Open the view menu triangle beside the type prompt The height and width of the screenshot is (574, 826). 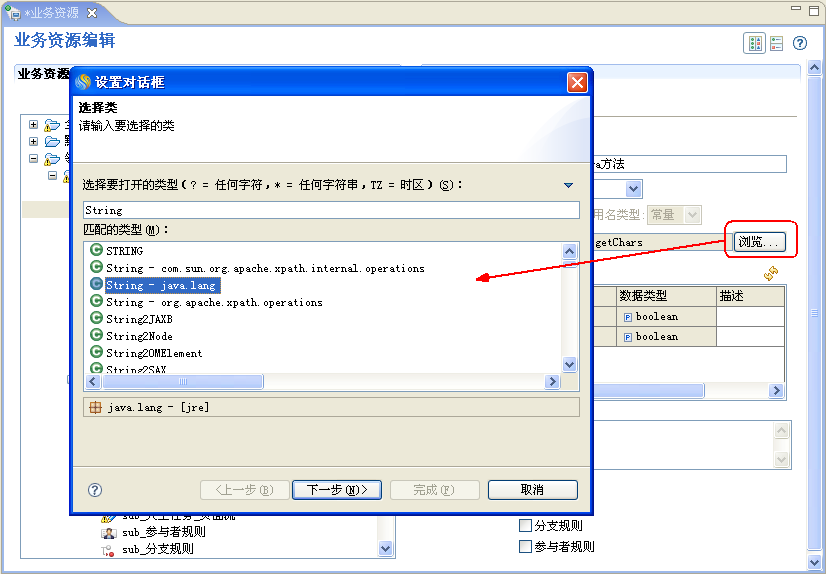tap(568, 185)
